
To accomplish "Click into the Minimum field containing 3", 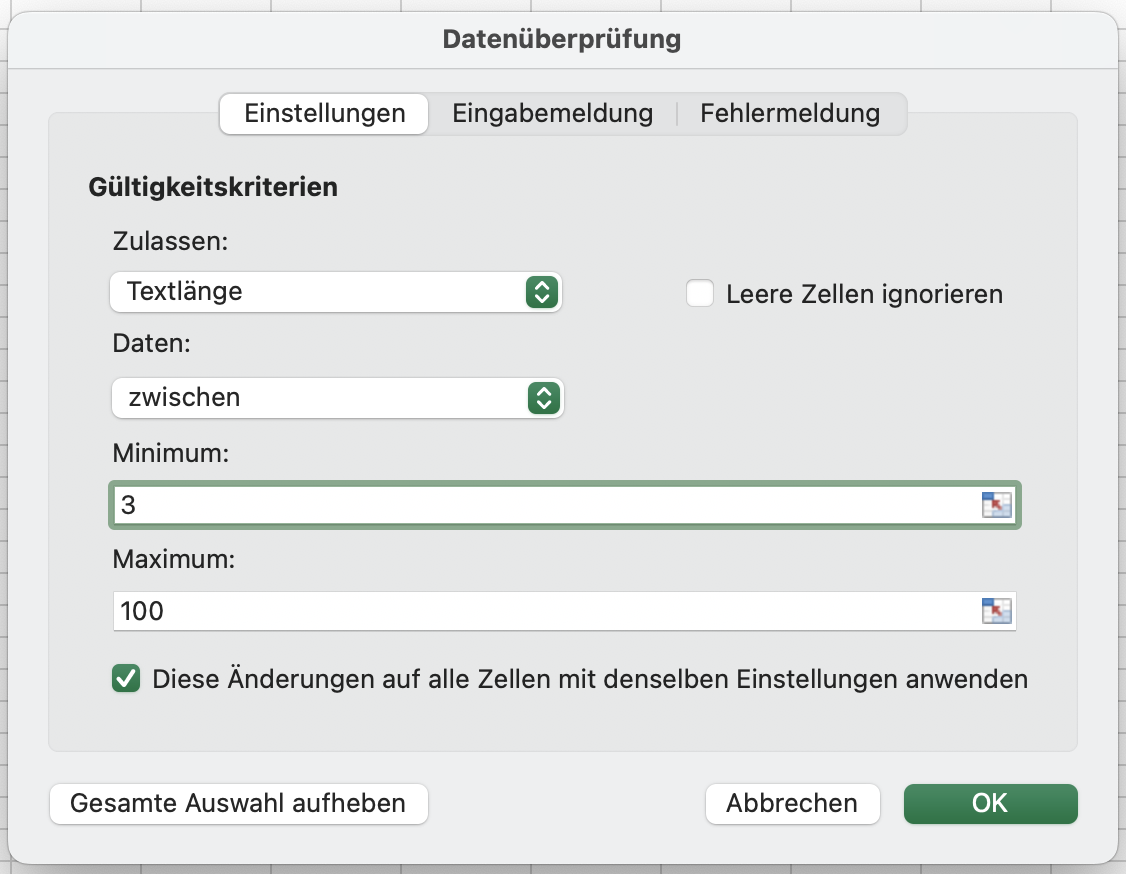I will click(540, 505).
